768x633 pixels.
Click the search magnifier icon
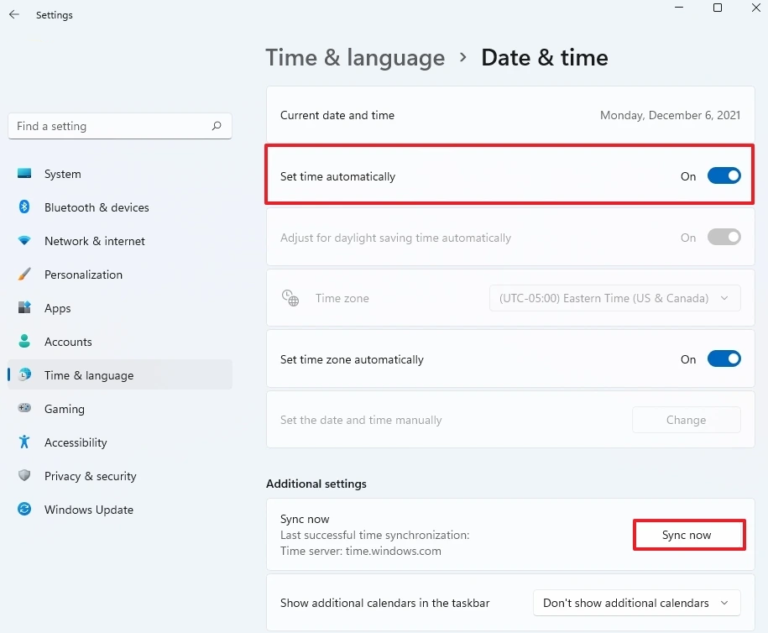[x=216, y=126]
